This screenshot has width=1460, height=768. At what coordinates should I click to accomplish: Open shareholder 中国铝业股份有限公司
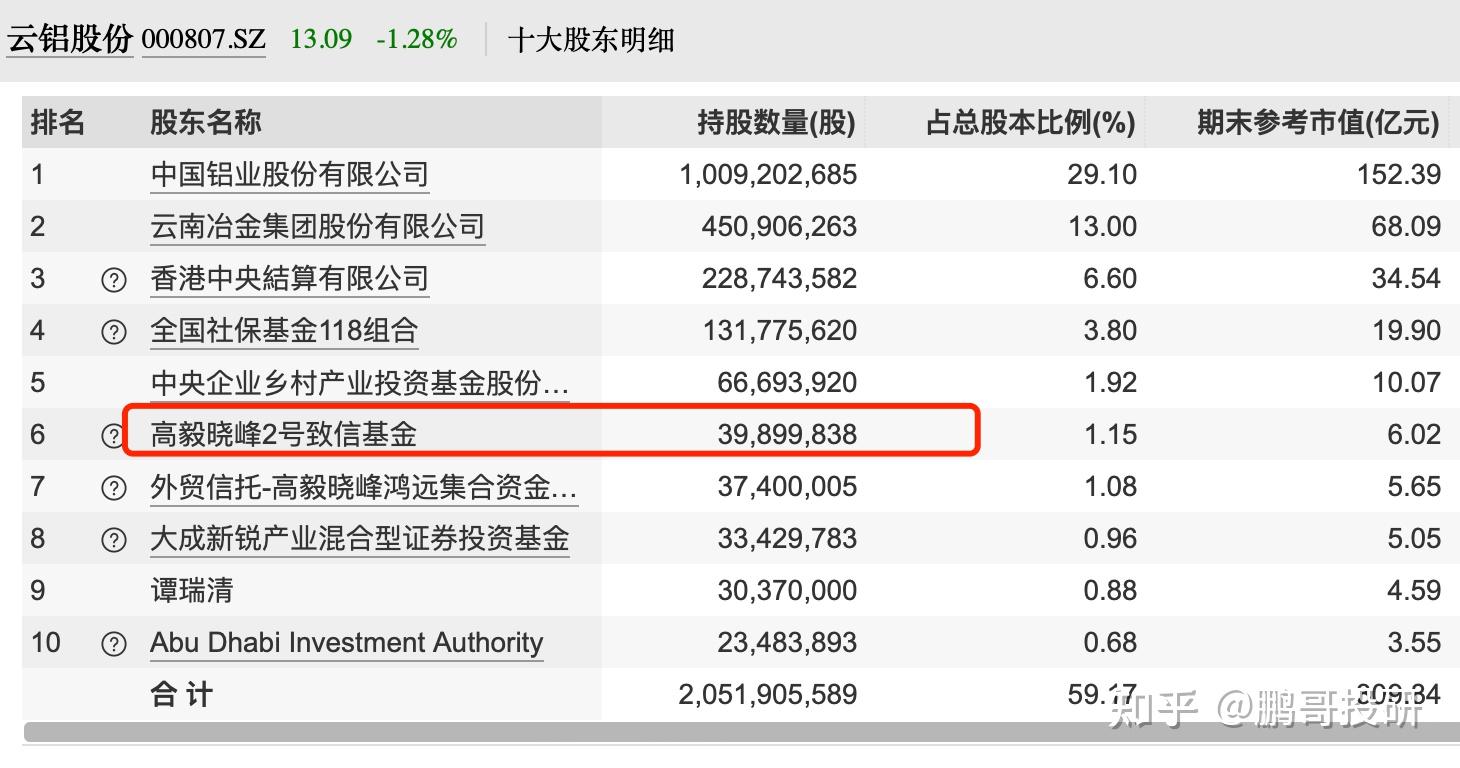pyautogui.click(x=290, y=175)
